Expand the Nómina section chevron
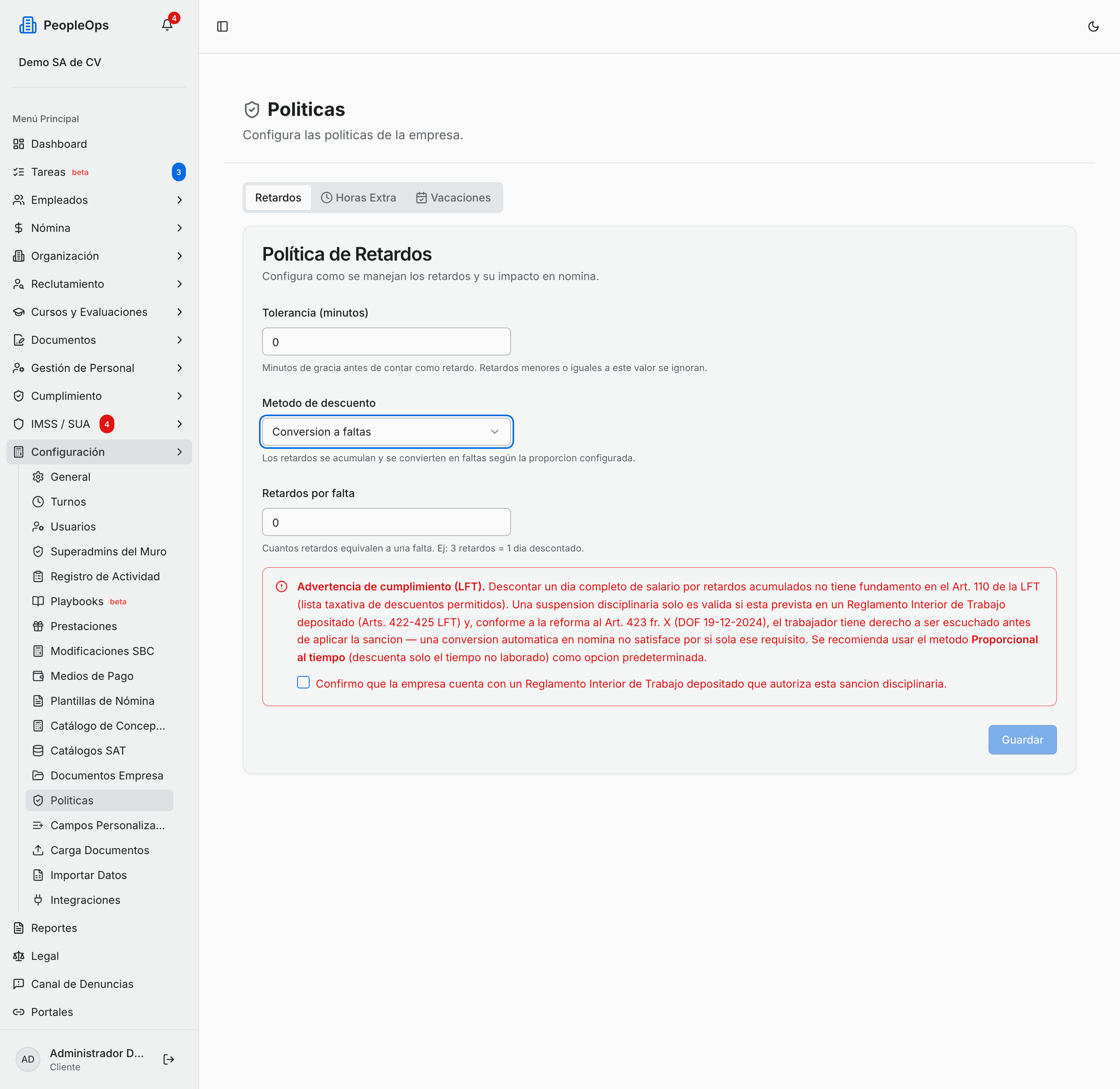Screen dimensions: 1120x1089 (x=180, y=228)
